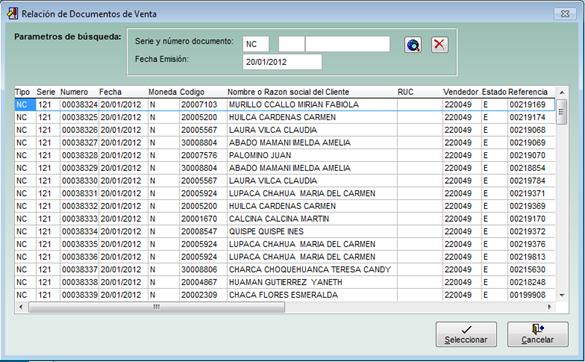Select document number 00038329
Screen dimensions: 585x362
click(79, 168)
